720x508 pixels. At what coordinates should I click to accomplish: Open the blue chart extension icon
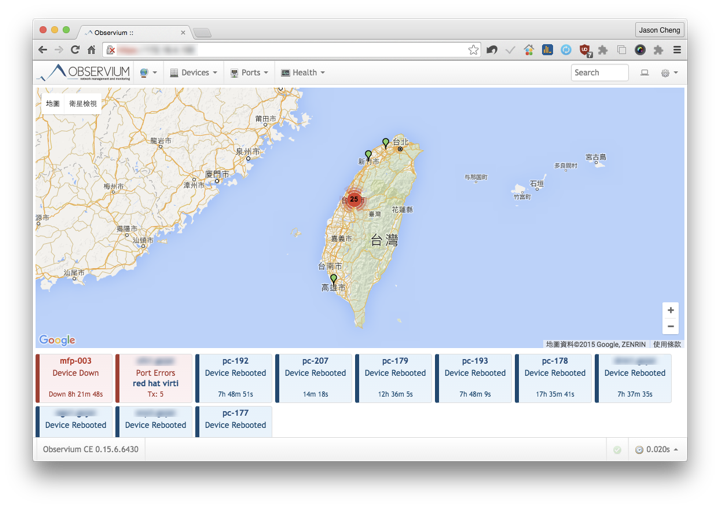[x=547, y=50]
